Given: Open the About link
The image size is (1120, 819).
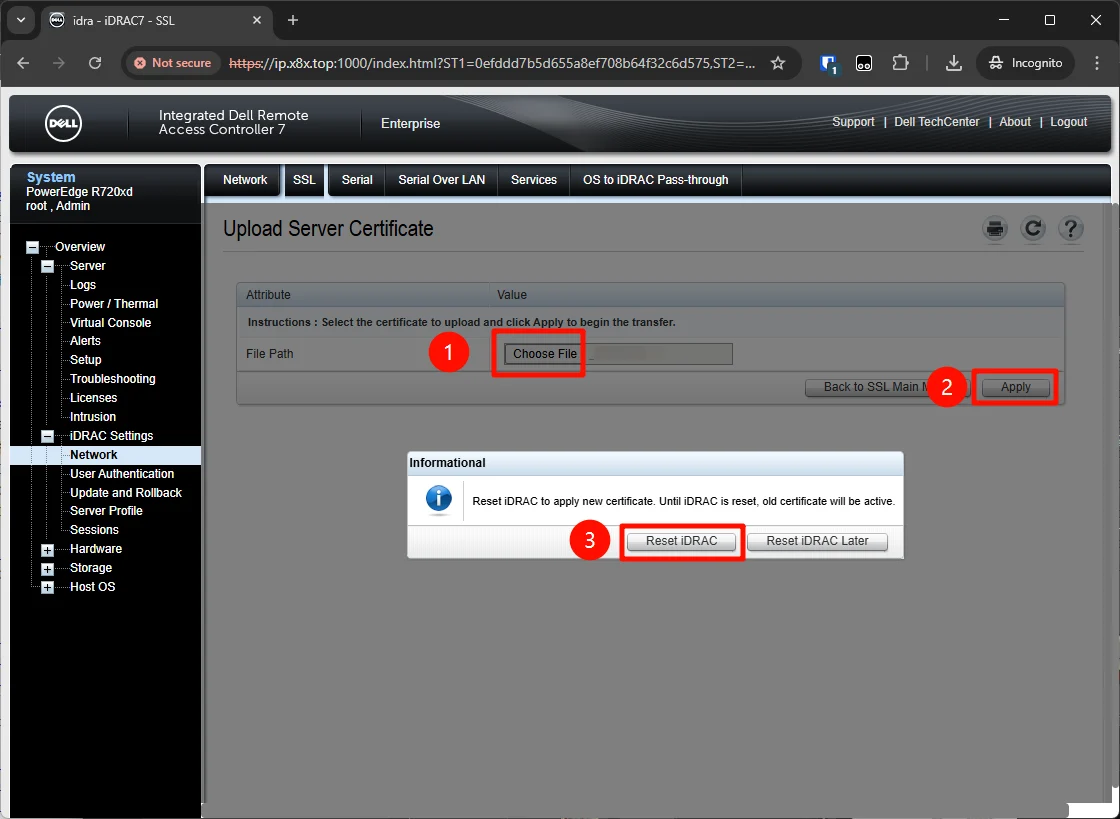Looking at the screenshot, I should coord(1015,122).
